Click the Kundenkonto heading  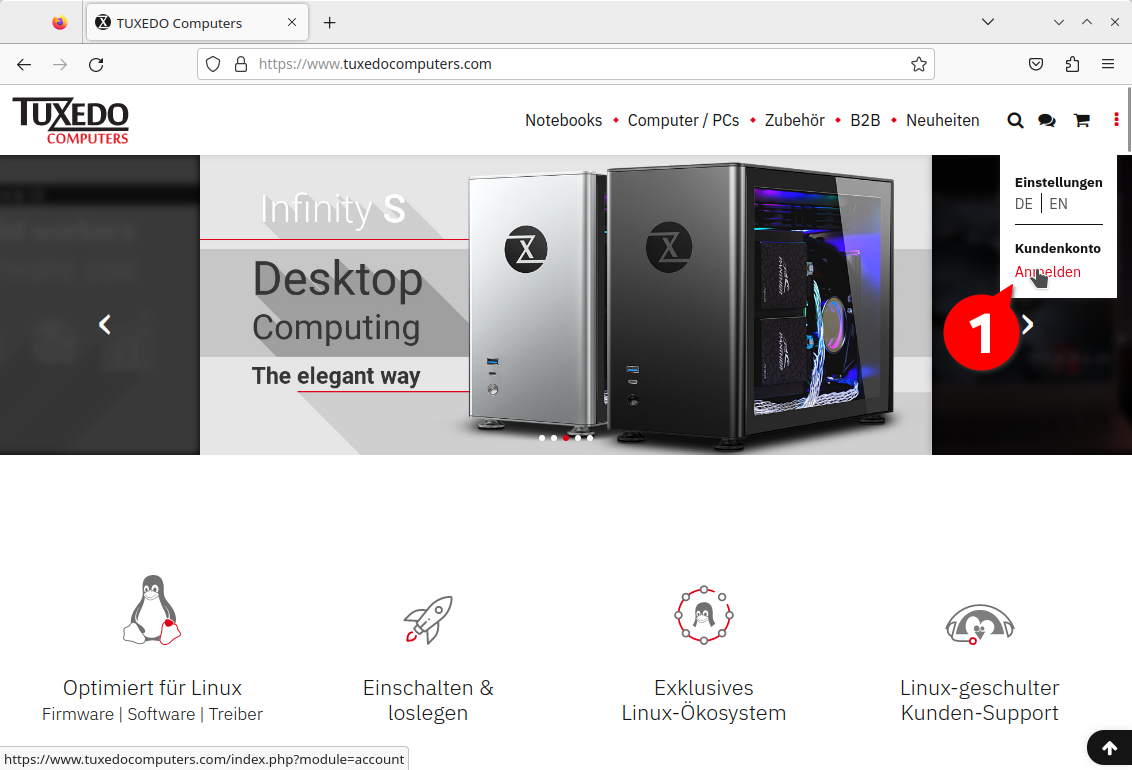tap(1058, 248)
